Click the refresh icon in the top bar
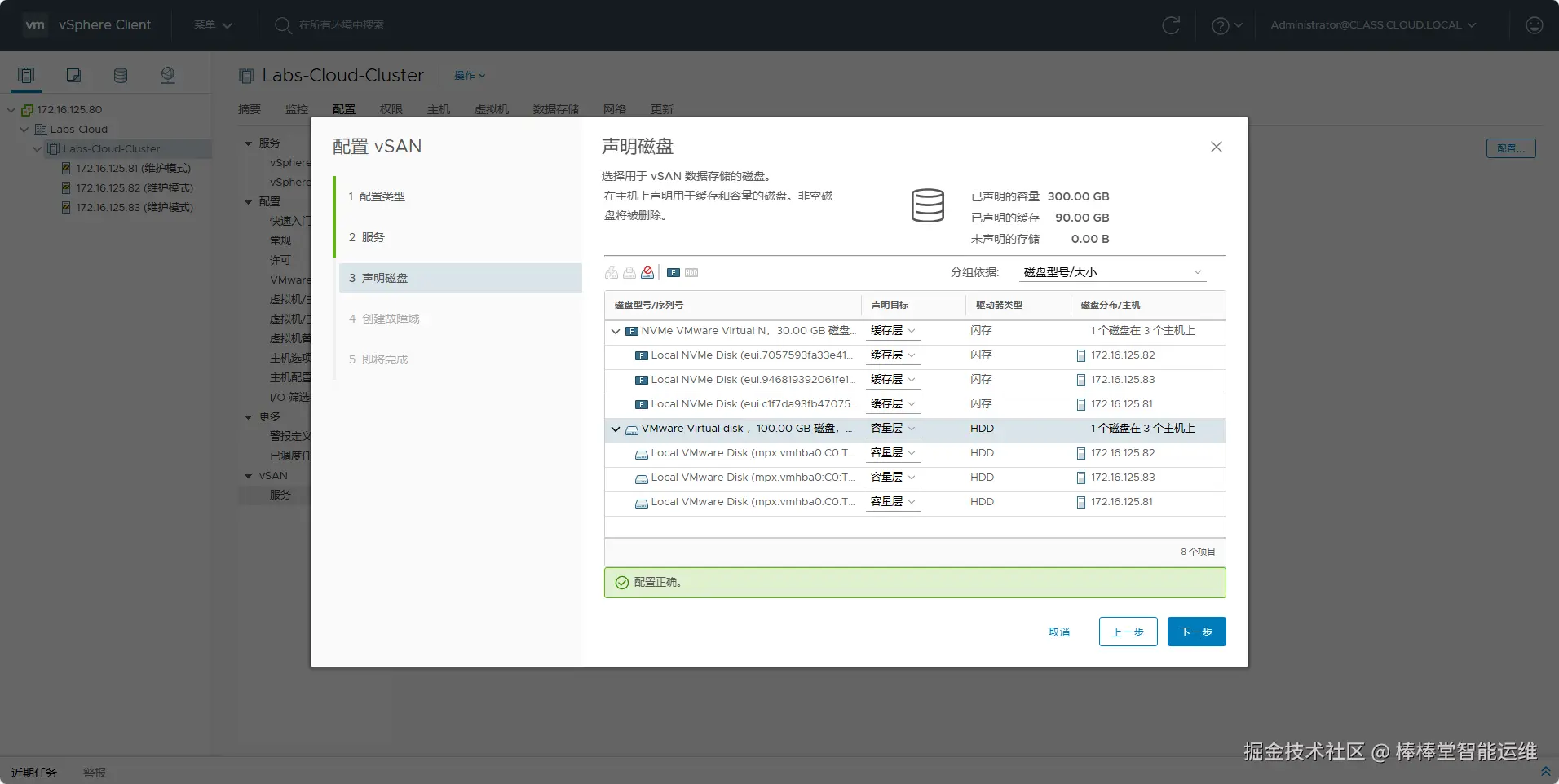Image resolution: width=1559 pixels, height=784 pixels. (x=1171, y=25)
